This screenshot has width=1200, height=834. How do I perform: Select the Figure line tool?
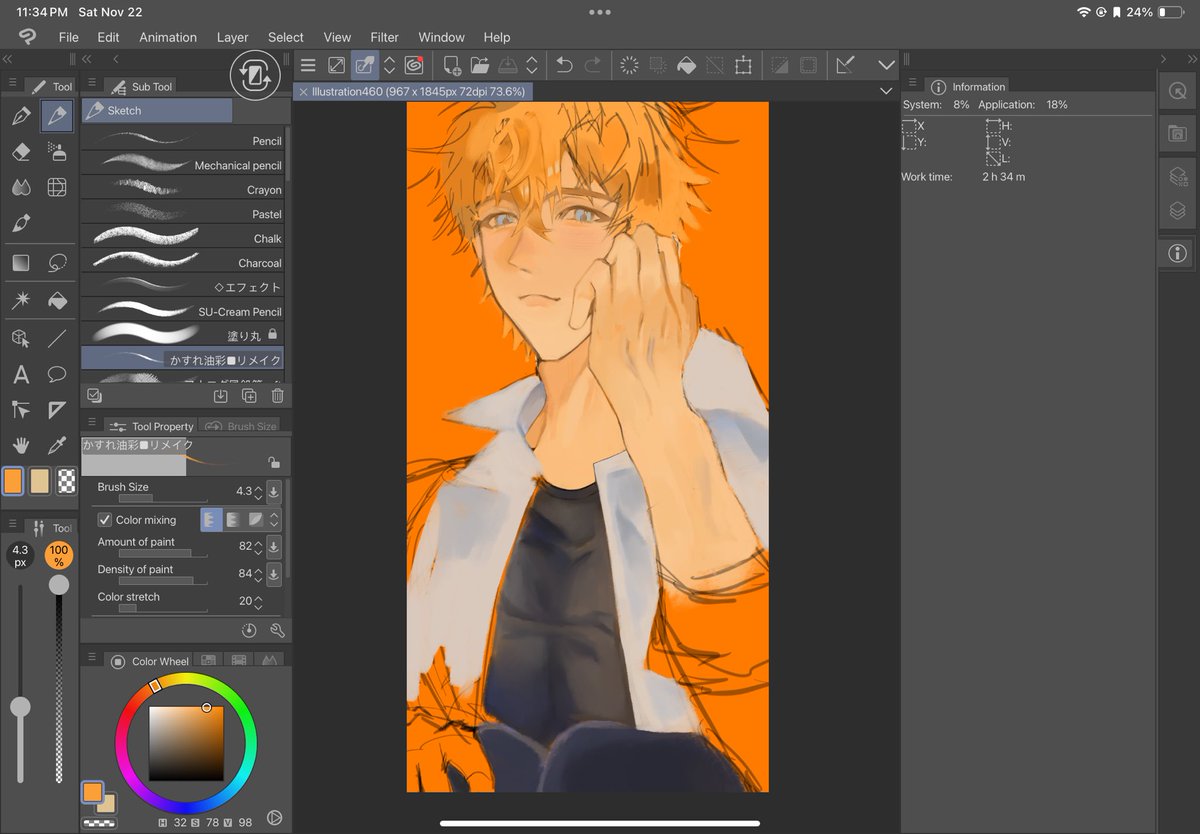(x=57, y=338)
